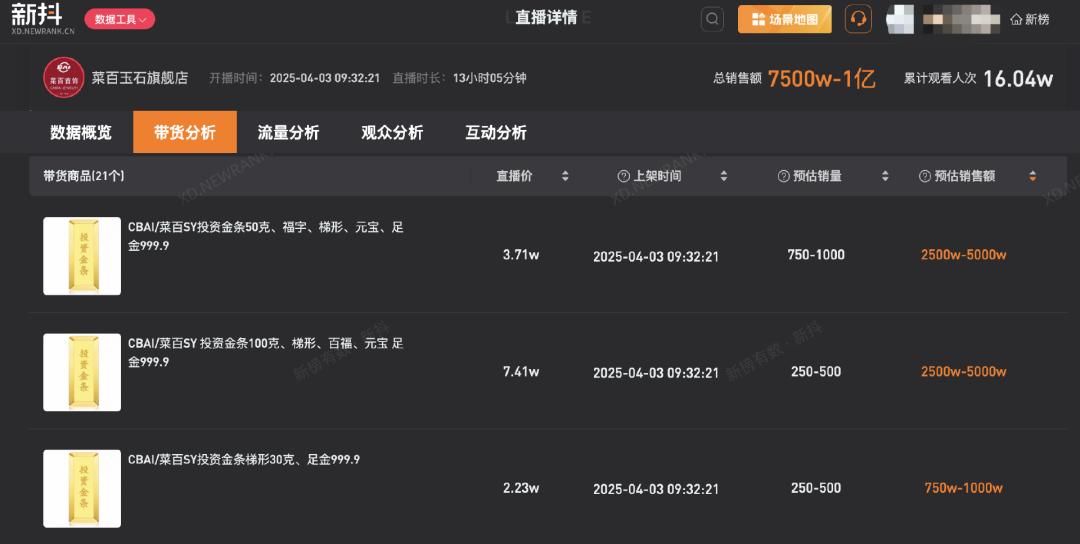Click help icon beside 上架时间
This screenshot has height=544, width=1080.
624,176
